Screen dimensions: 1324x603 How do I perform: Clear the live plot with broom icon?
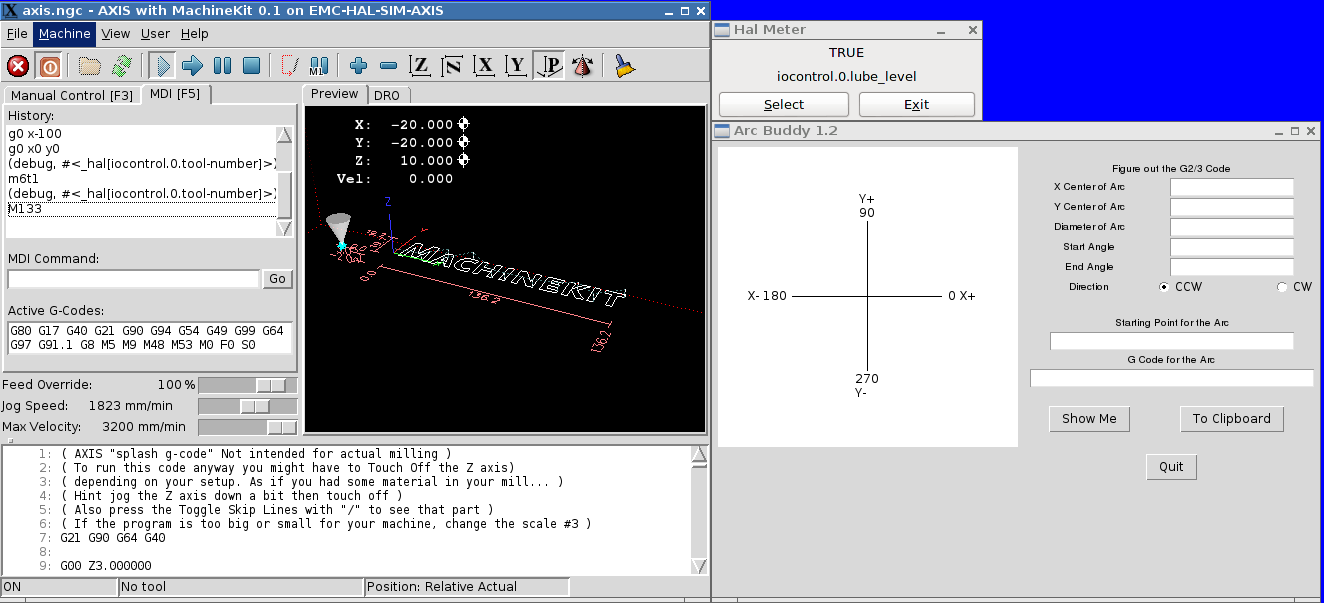pyautogui.click(x=624, y=66)
